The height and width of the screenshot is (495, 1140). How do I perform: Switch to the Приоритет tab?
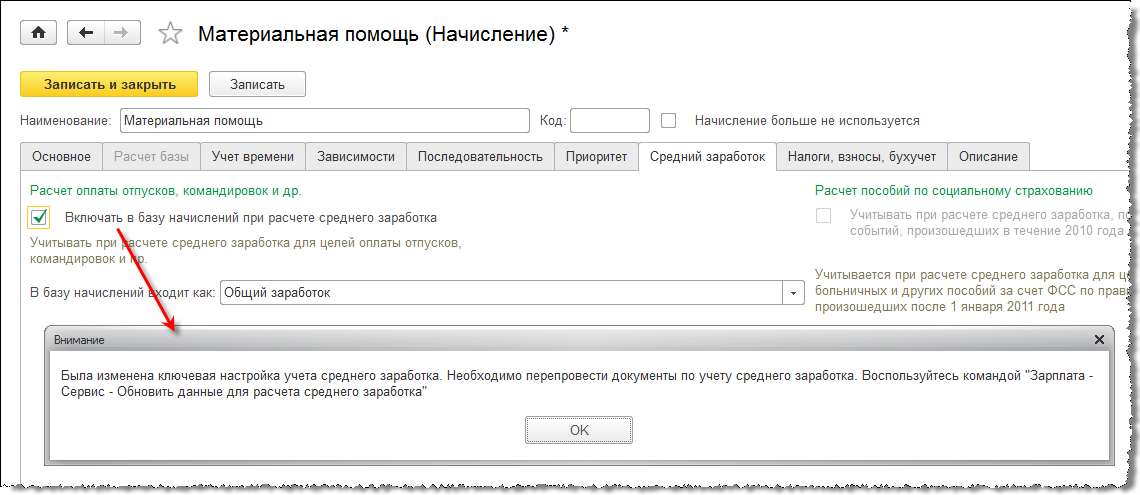[596, 156]
